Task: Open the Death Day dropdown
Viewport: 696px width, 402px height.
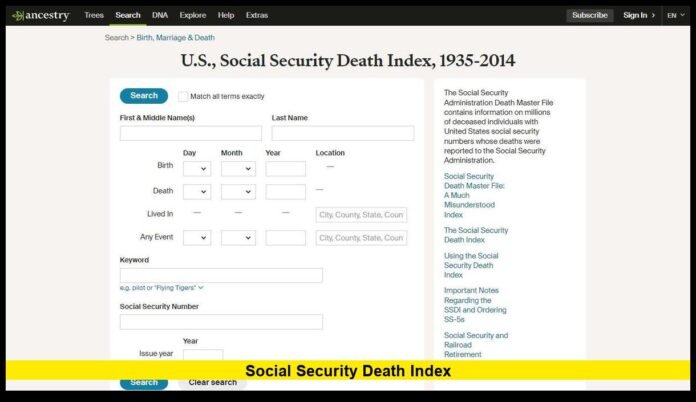Action: click(x=197, y=192)
